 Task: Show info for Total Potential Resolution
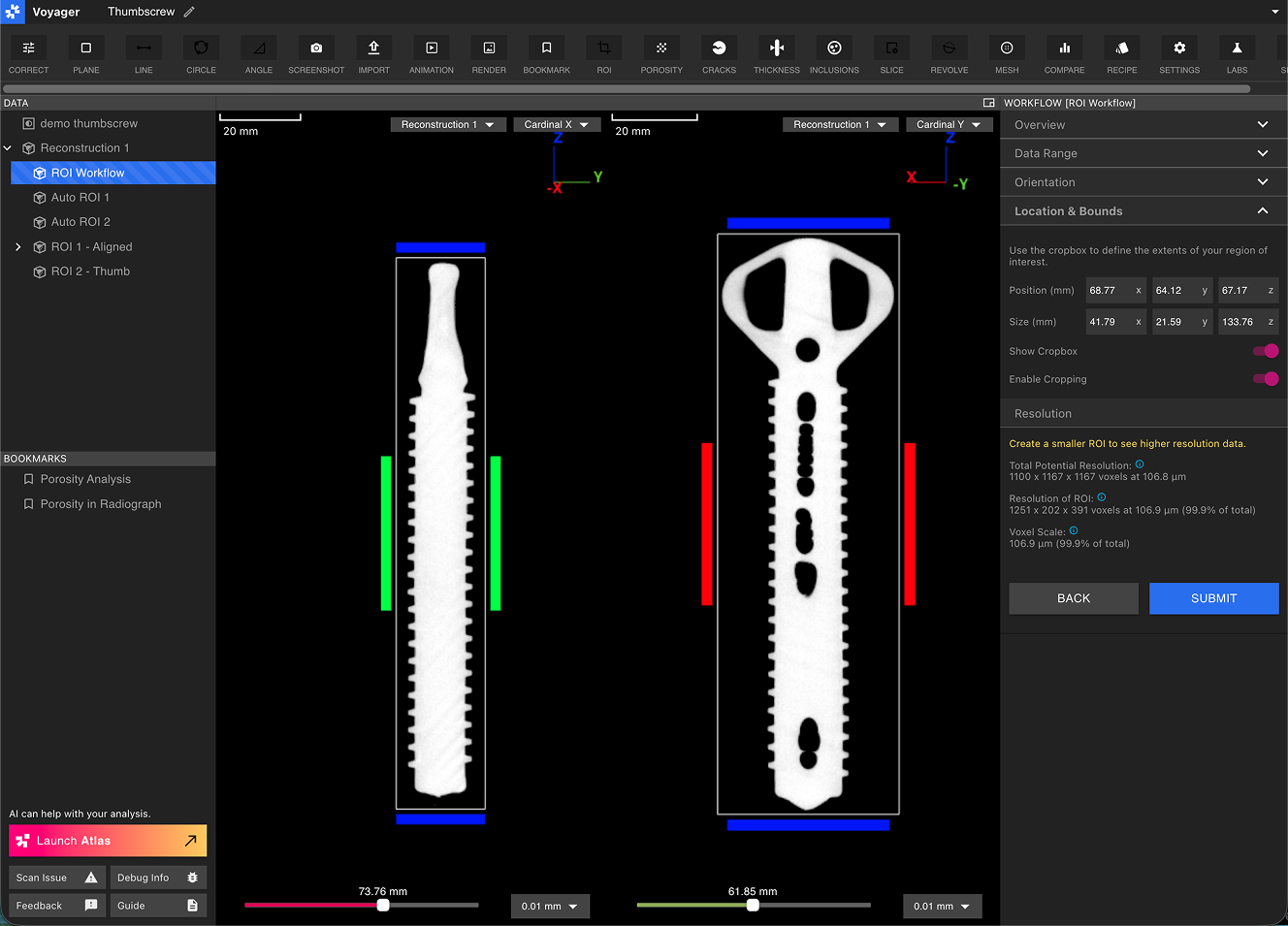pos(1140,464)
